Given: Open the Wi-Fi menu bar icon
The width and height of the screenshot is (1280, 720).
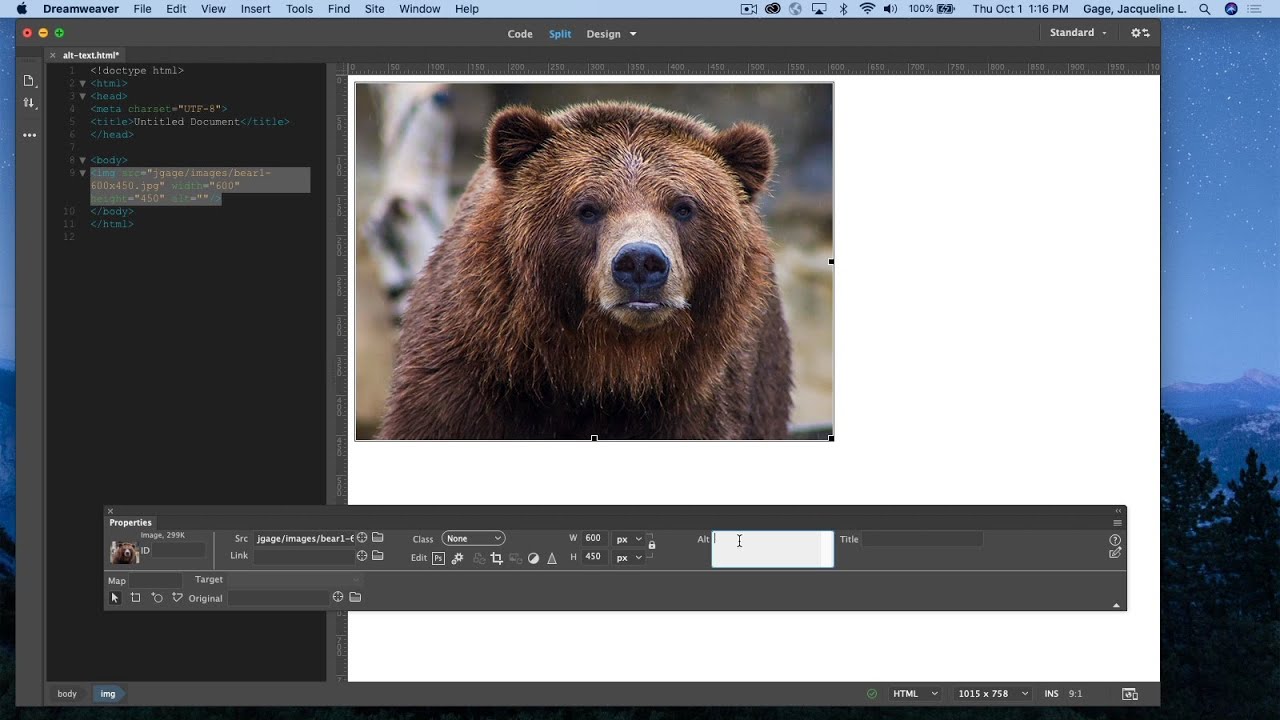Looking at the screenshot, I should (867, 9).
